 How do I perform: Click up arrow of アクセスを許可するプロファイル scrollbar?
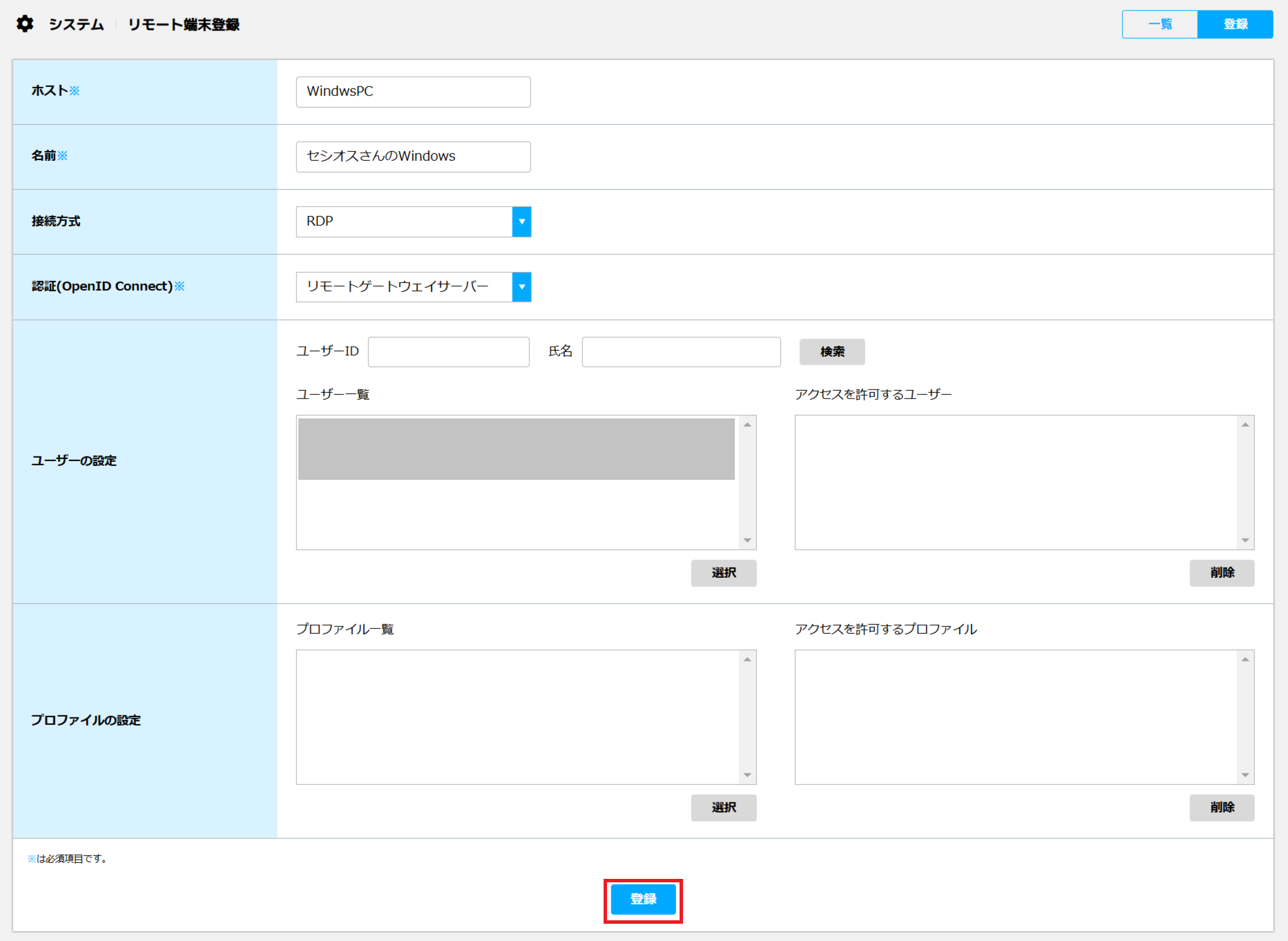tap(1245, 659)
